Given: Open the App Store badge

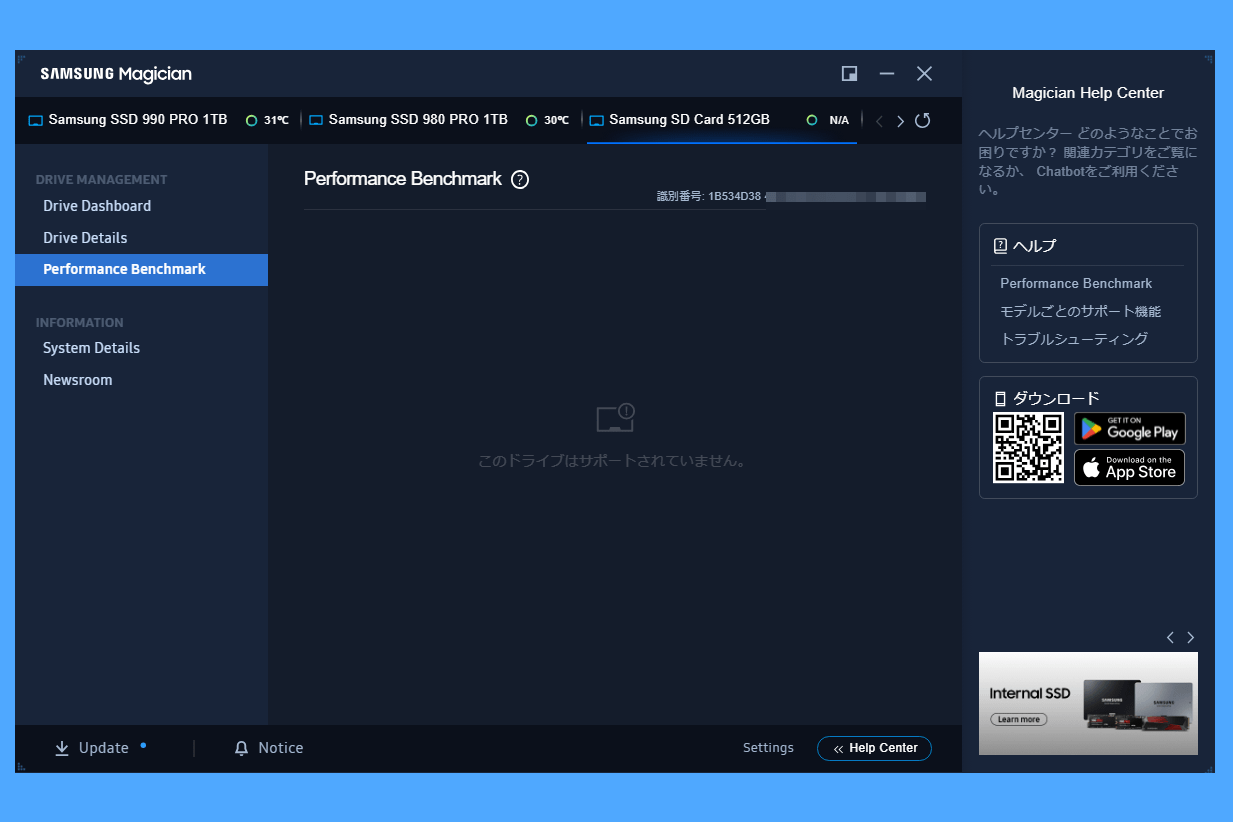Looking at the screenshot, I should point(1129,468).
